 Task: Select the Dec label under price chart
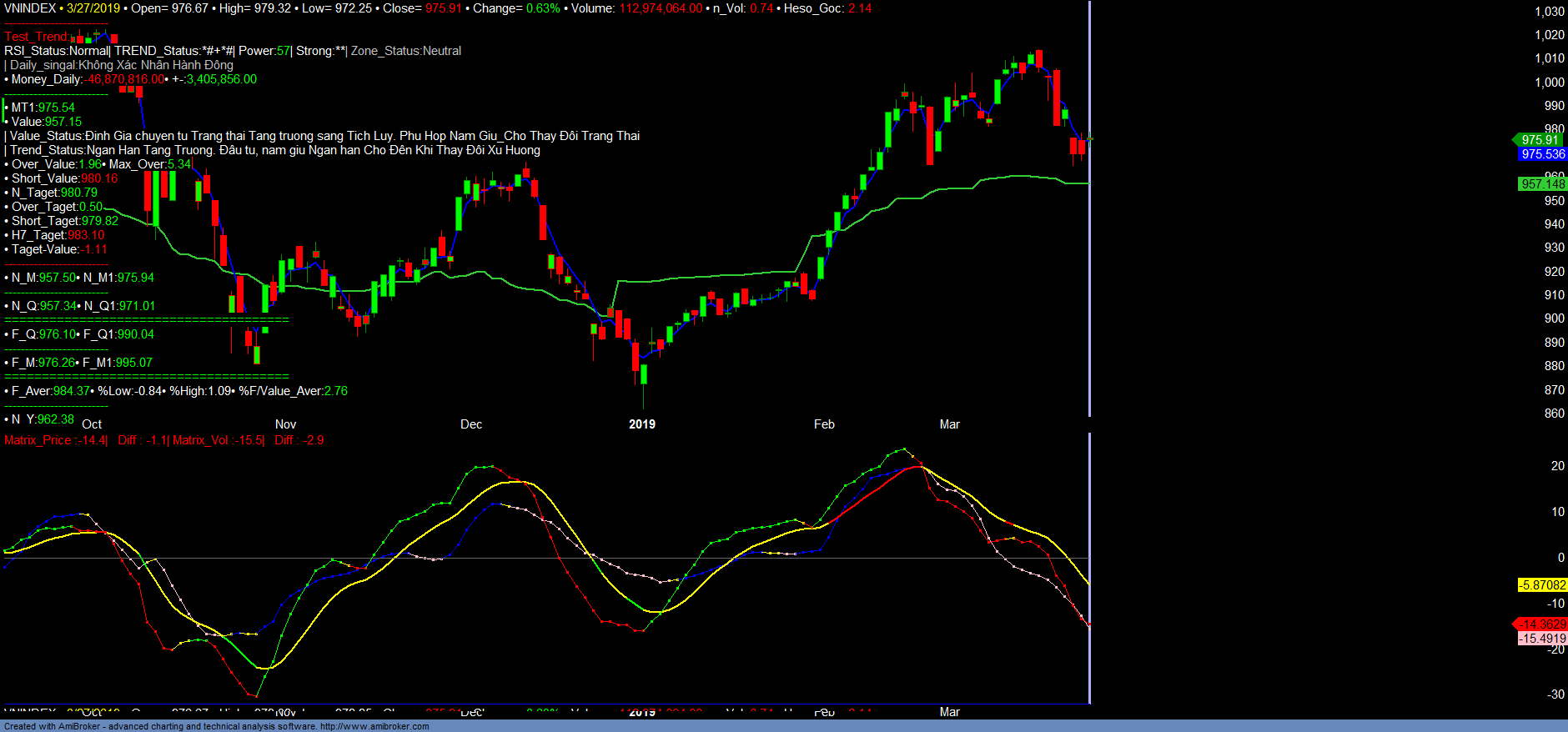click(x=471, y=424)
